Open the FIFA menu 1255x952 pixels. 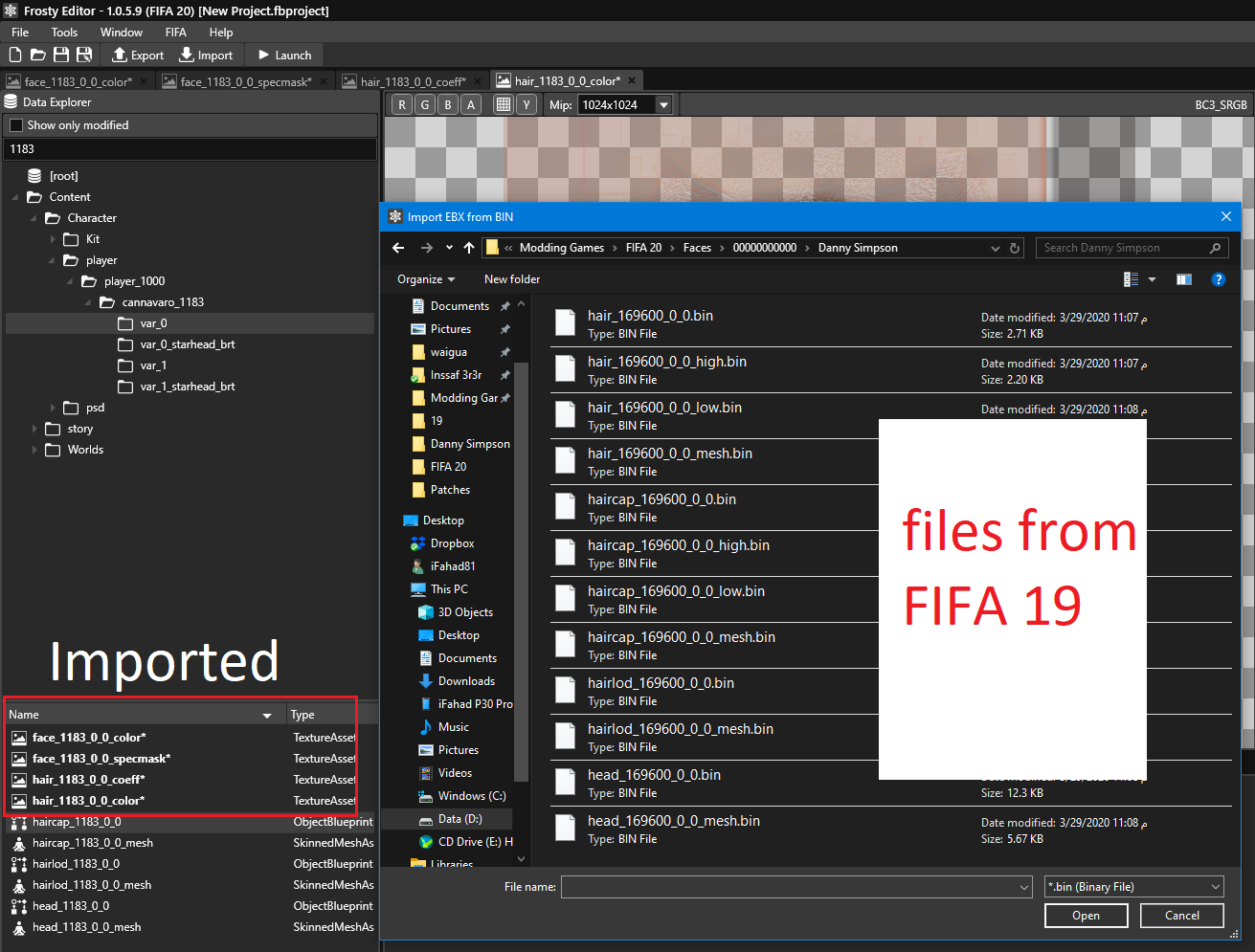point(175,32)
